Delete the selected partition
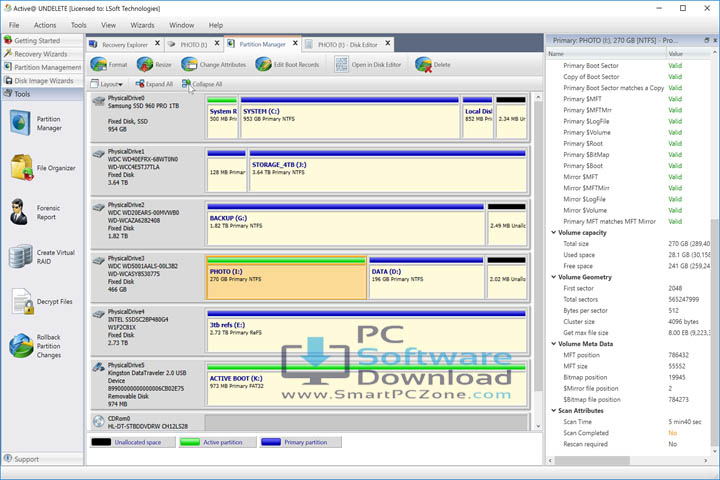 coord(433,65)
